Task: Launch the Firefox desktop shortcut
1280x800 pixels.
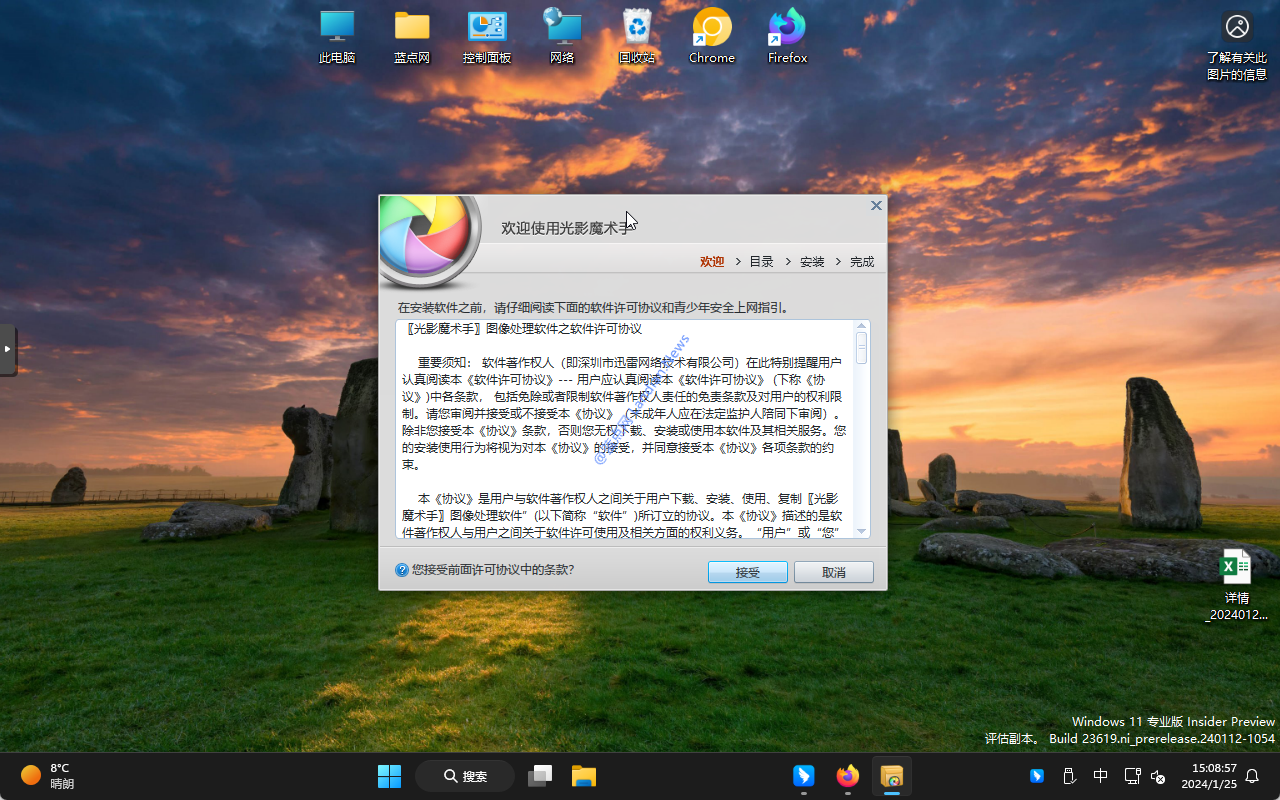Action: tap(787, 37)
